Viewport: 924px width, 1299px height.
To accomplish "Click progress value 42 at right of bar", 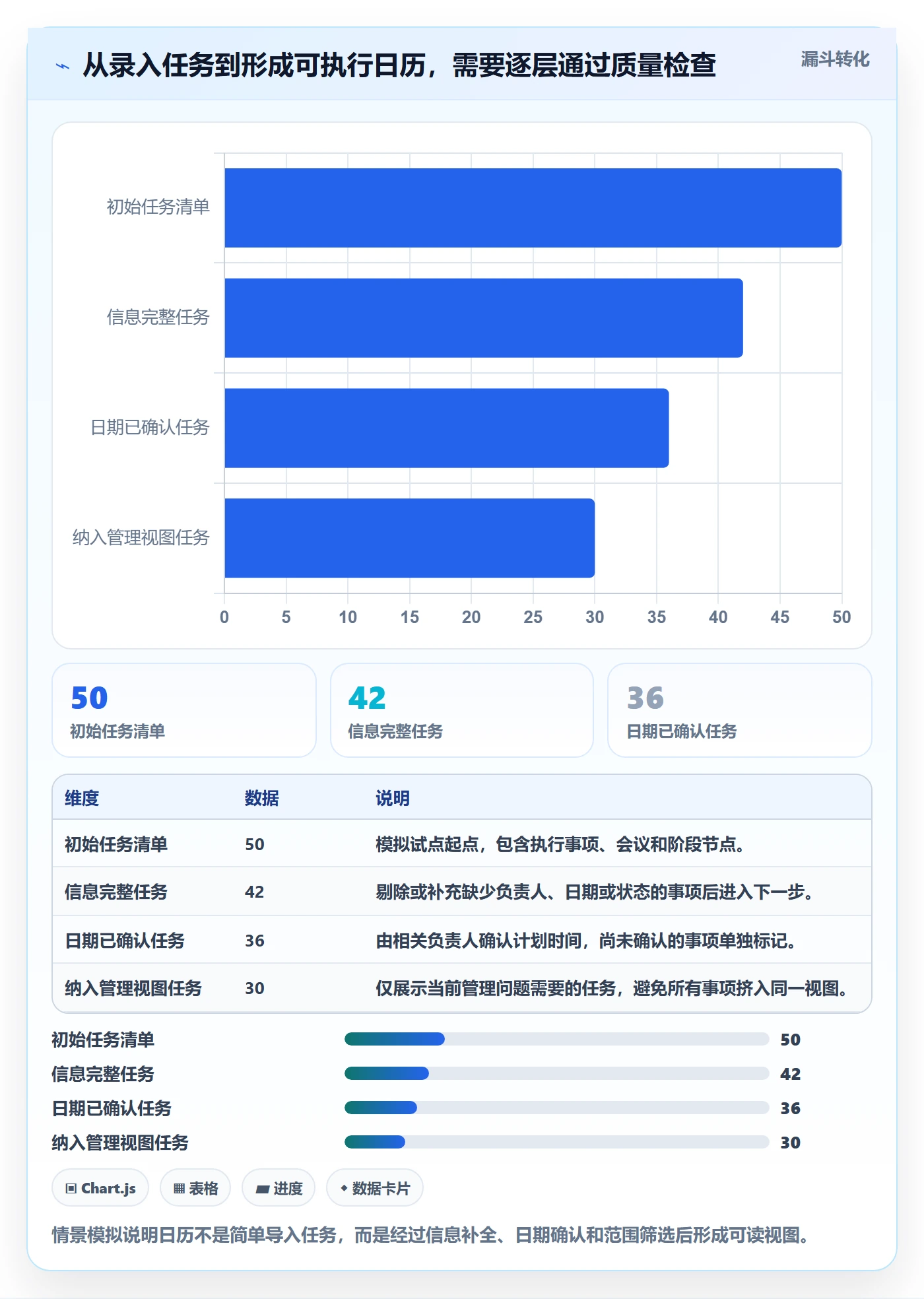I will [x=791, y=1074].
